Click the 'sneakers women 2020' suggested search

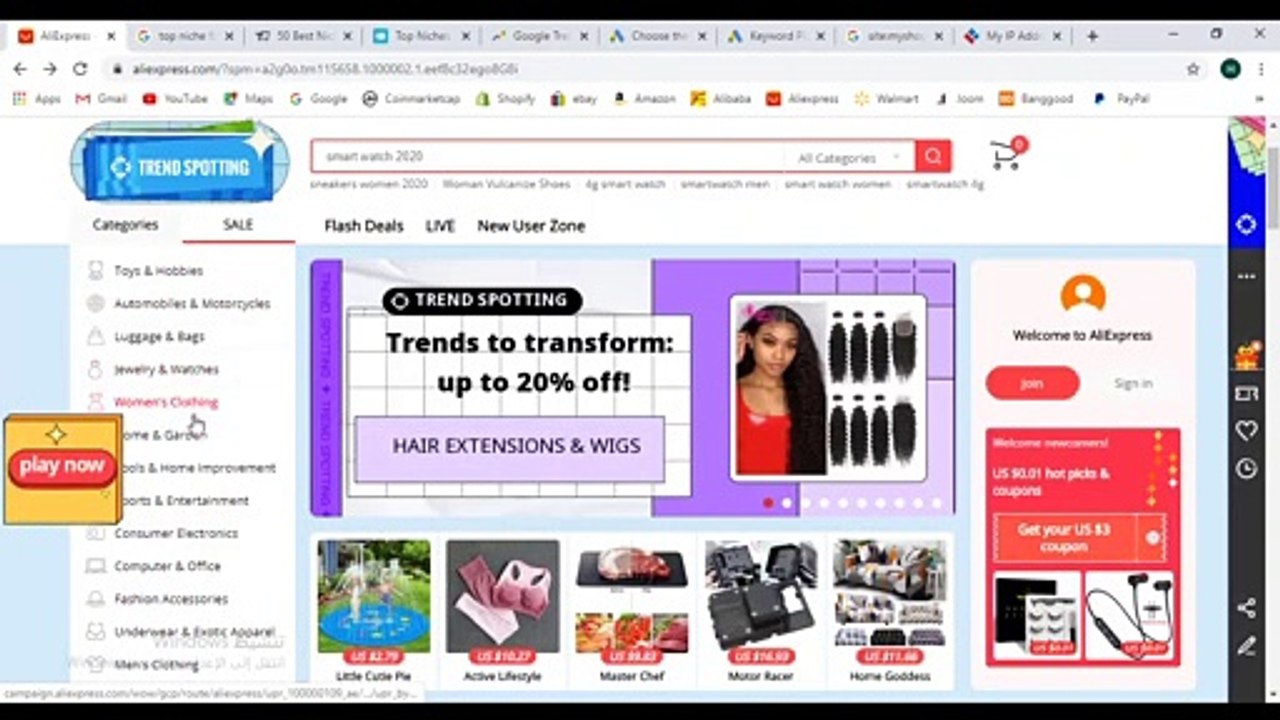[368, 184]
